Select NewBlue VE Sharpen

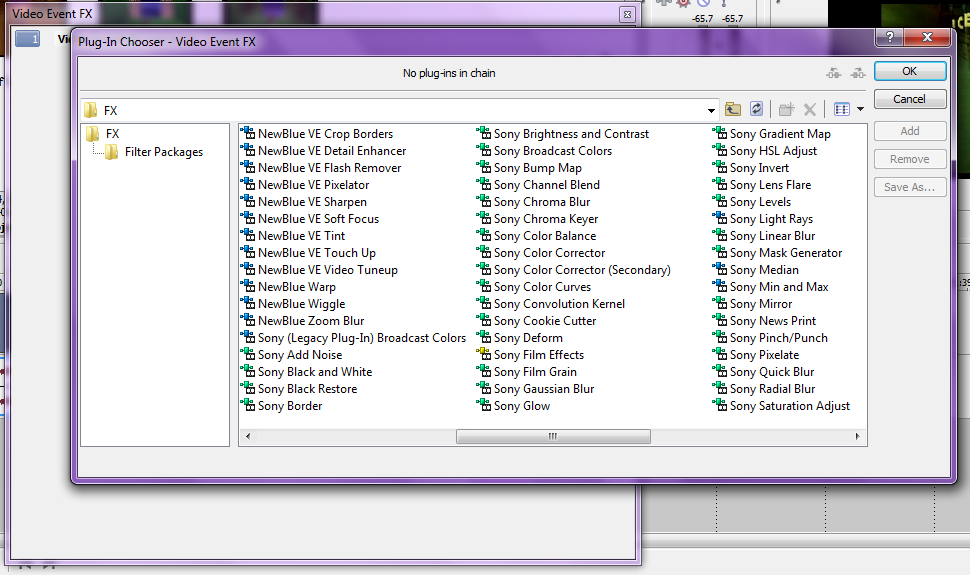point(304,202)
